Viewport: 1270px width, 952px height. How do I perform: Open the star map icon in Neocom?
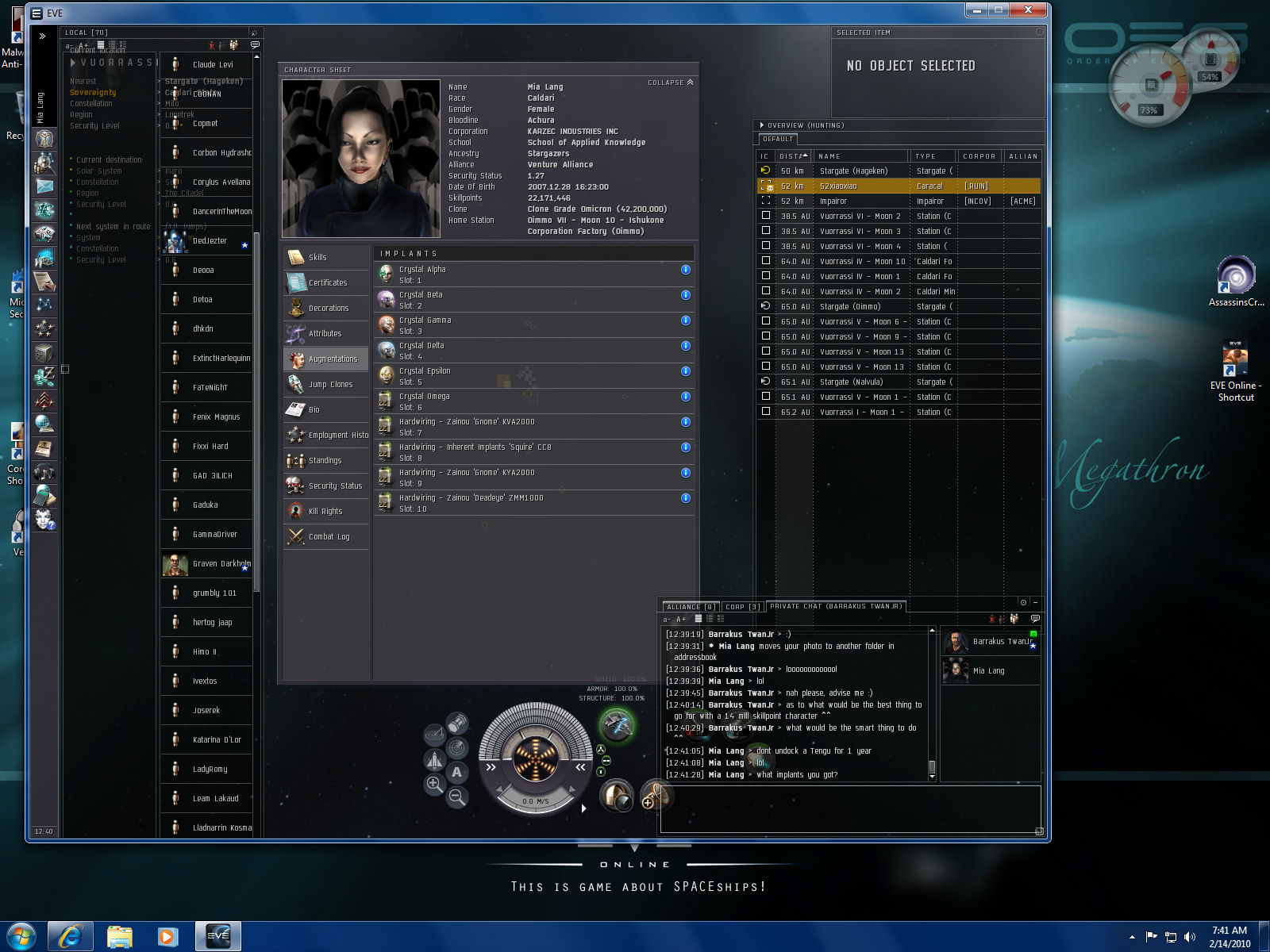point(44,305)
